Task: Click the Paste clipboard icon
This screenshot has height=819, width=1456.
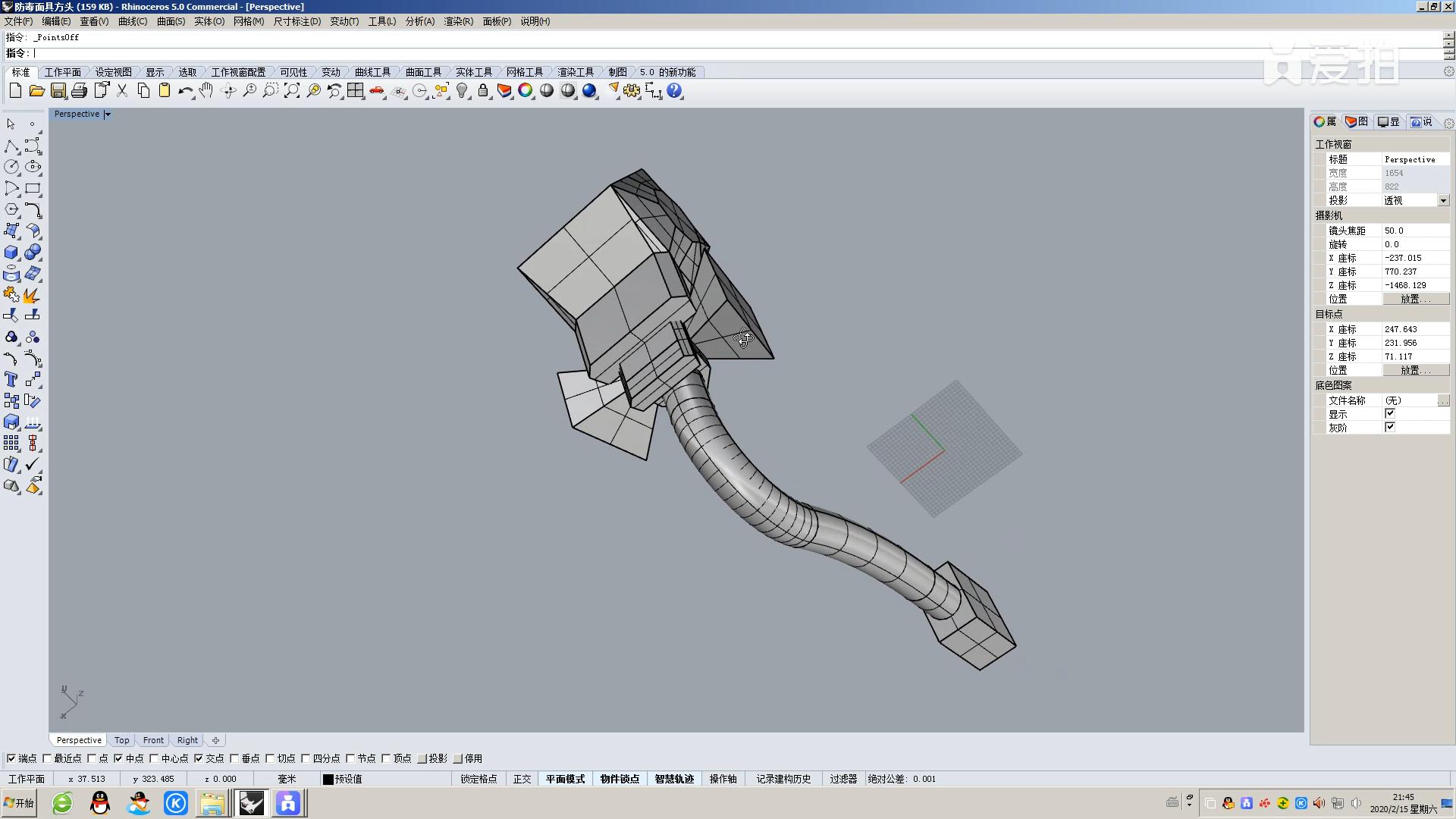Action: tap(165, 91)
